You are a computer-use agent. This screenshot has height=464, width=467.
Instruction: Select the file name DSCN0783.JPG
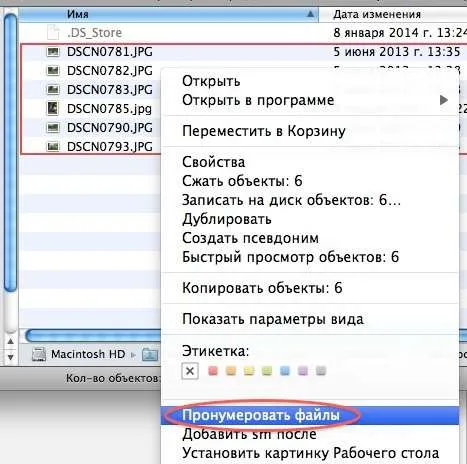pos(110,90)
